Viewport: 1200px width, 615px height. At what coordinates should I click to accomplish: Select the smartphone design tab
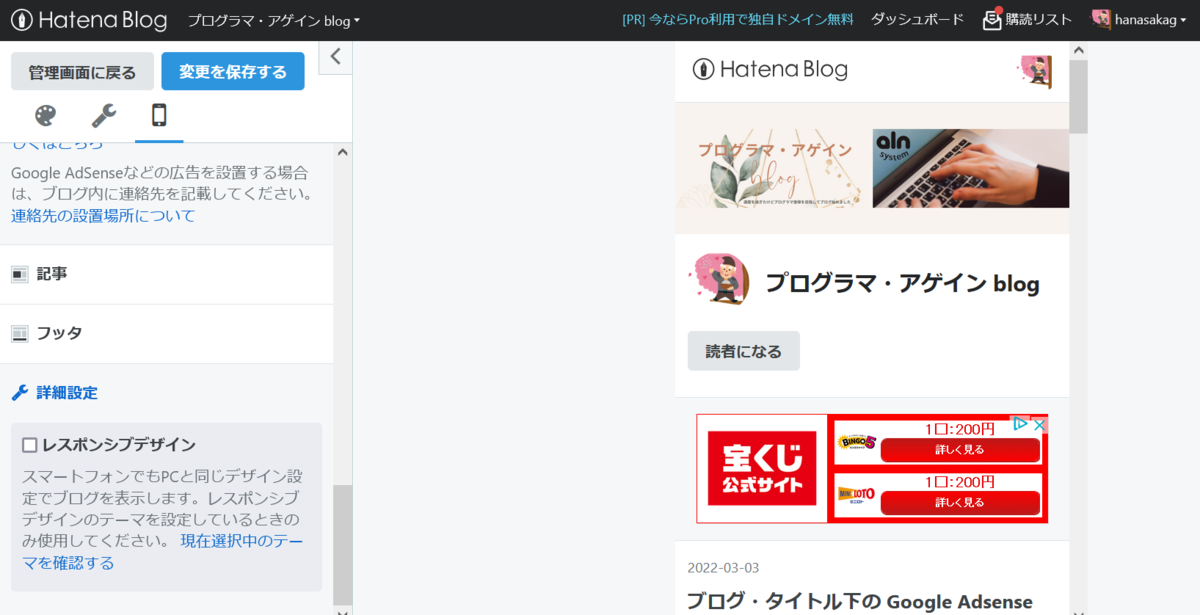pos(159,116)
